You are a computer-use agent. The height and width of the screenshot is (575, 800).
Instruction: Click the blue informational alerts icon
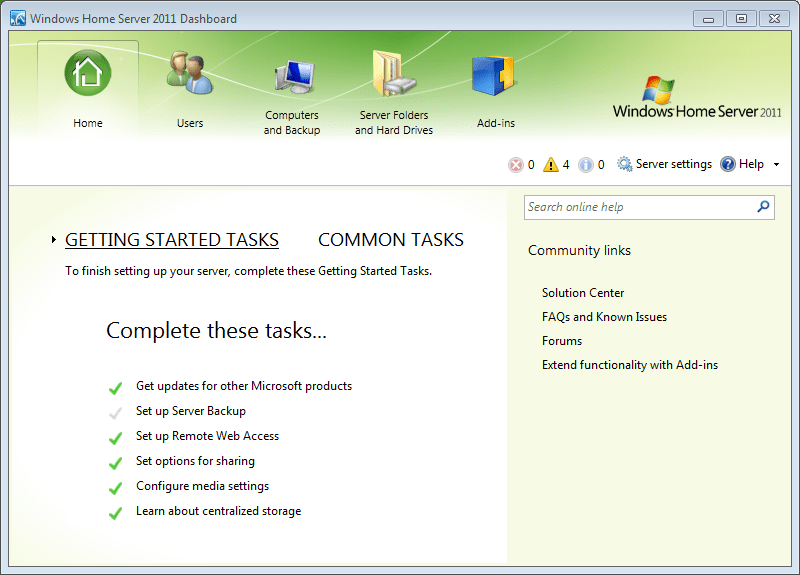(x=586, y=164)
